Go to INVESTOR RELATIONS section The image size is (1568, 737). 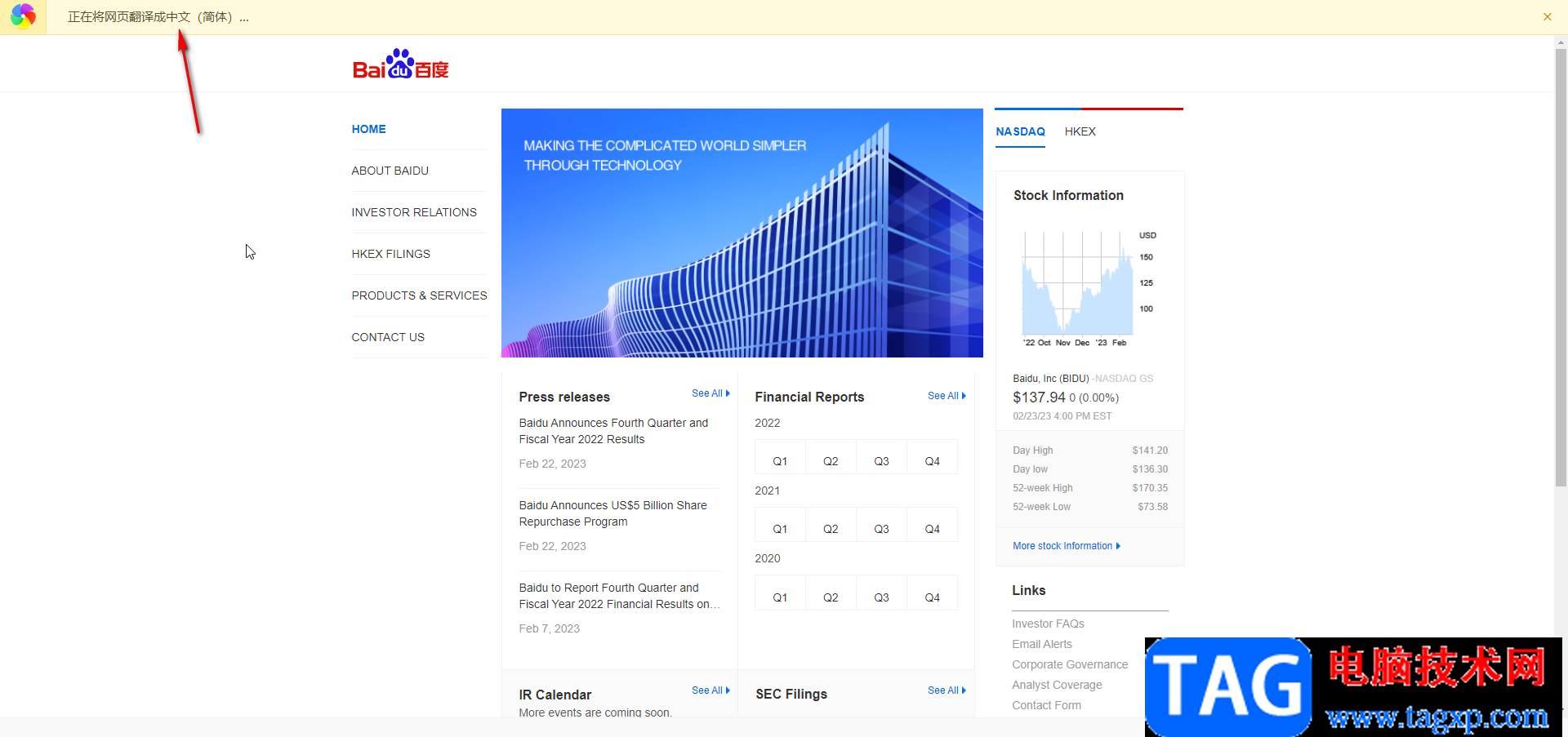click(x=414, y=212)
